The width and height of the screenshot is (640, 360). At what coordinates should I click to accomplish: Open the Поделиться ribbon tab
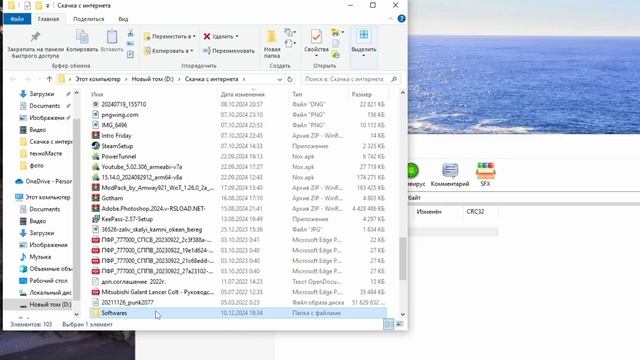[x=89, y=19]
